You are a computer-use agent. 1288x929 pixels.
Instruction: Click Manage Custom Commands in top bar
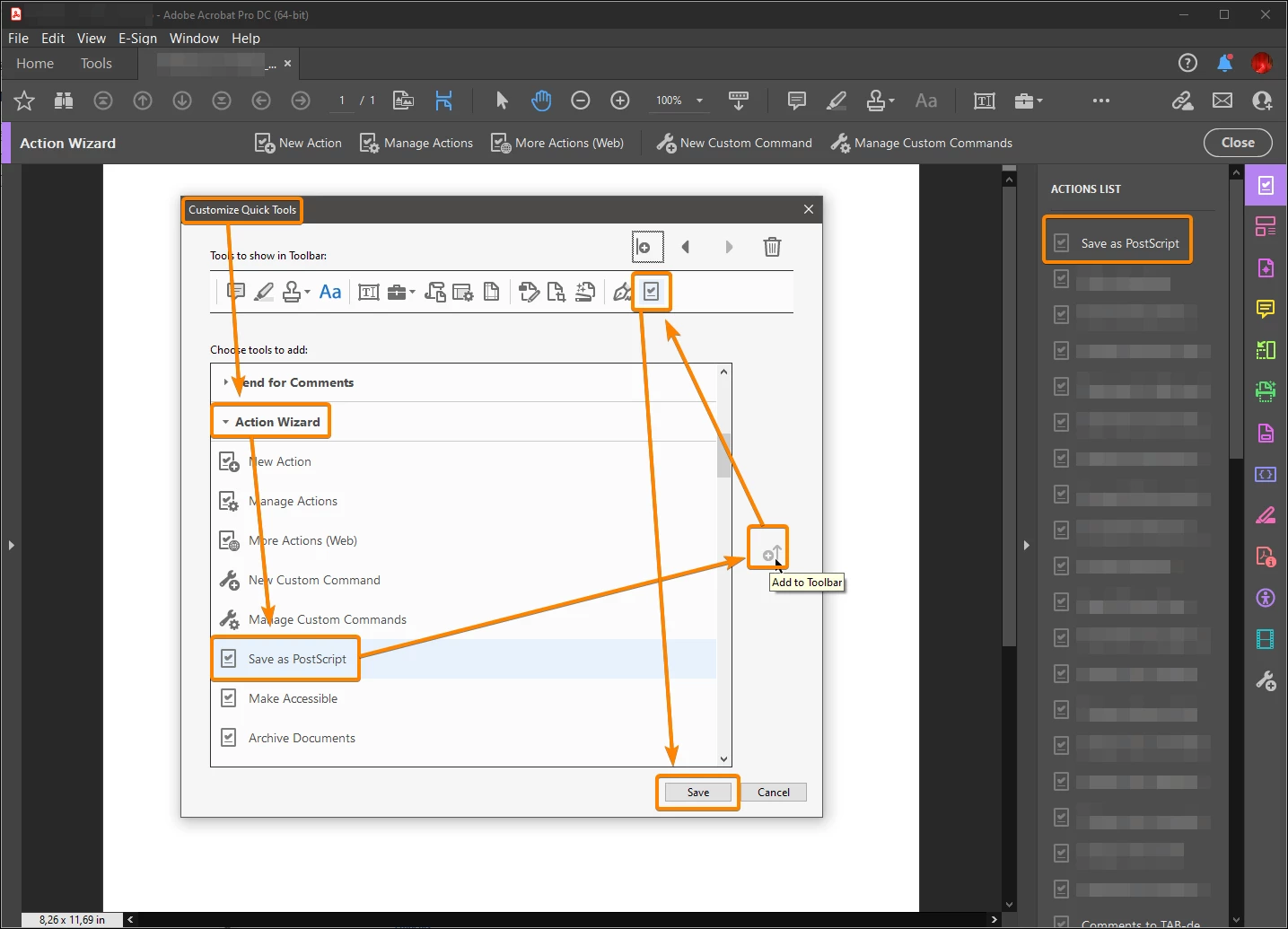(922, 143)
